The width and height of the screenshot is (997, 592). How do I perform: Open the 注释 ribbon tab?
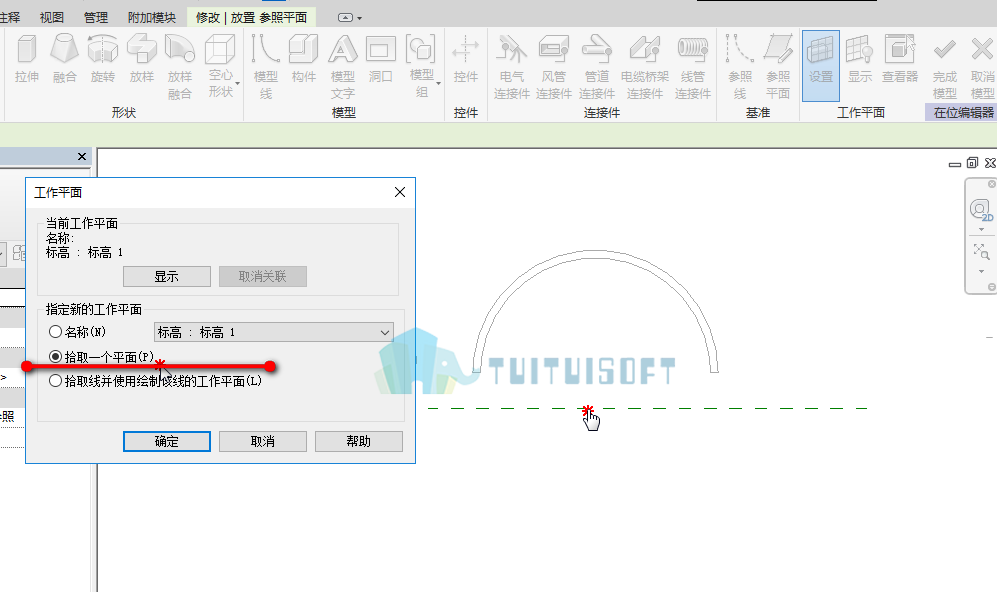pyautogui.click(x=10, y=17)
